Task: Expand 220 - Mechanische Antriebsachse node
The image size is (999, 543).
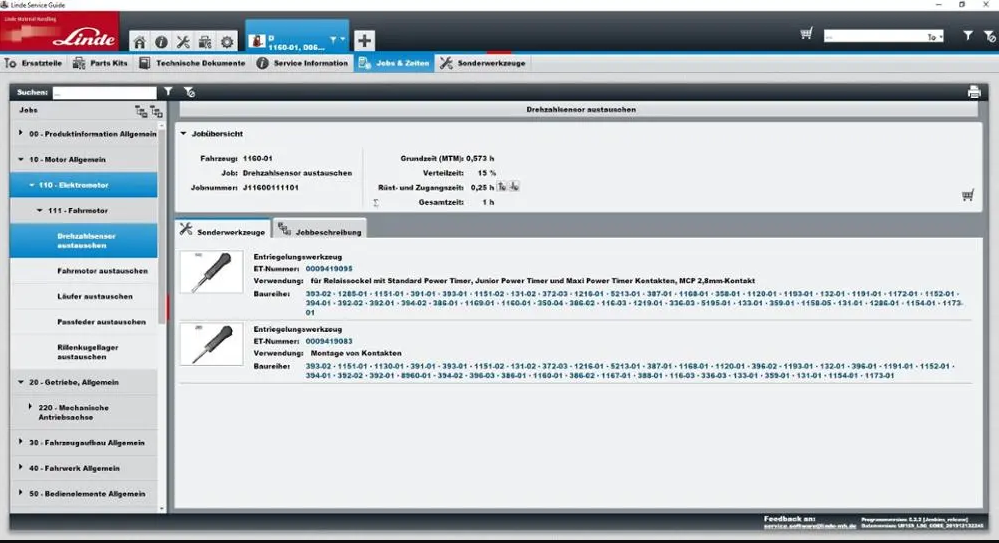Action: 30,408
